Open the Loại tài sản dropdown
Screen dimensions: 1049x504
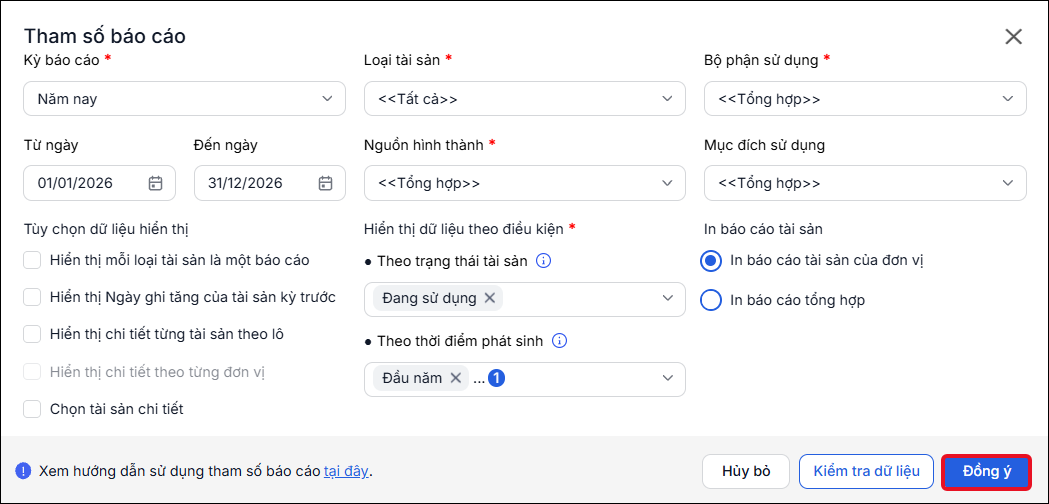pos(524,99)
